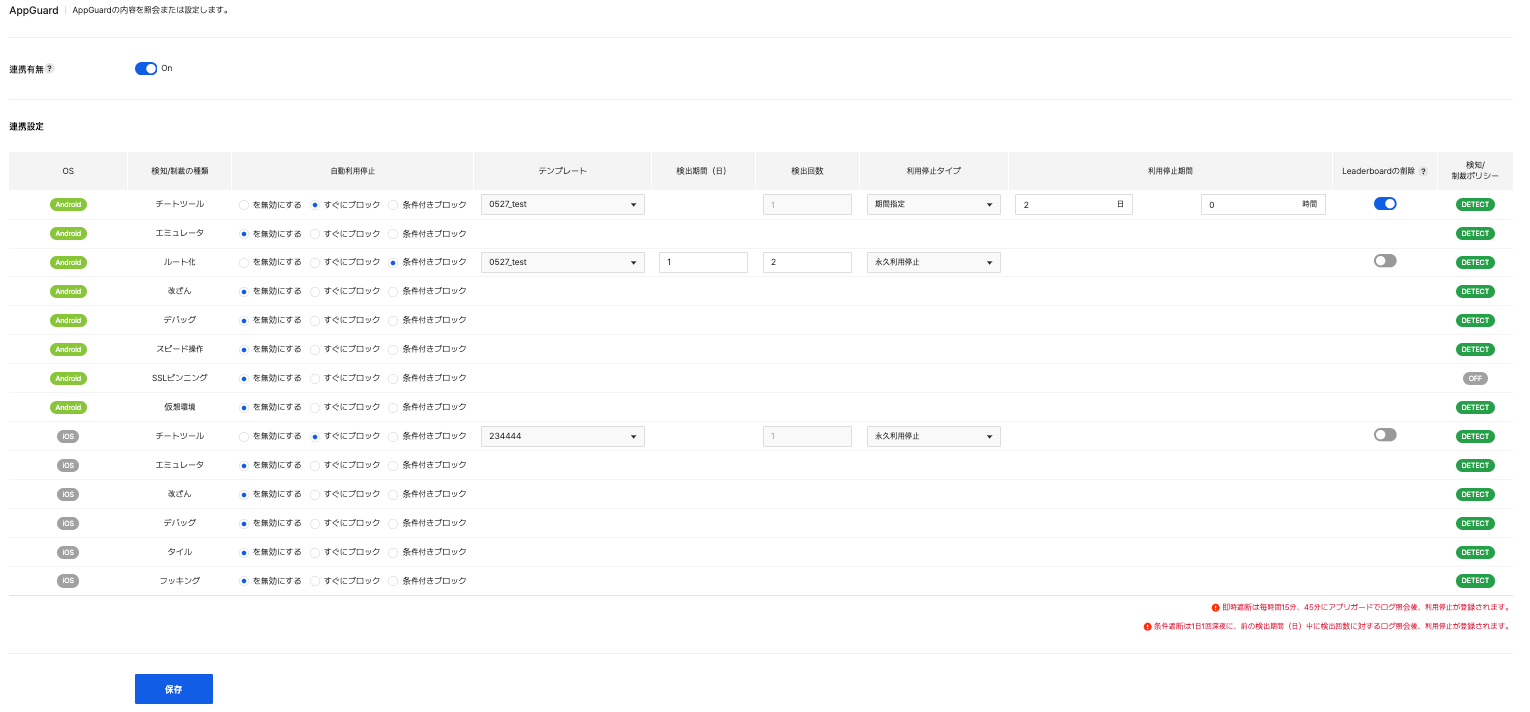Click the suspension days field showing 2 日
Screen dimensions: 1530x712
(1074, 204)
